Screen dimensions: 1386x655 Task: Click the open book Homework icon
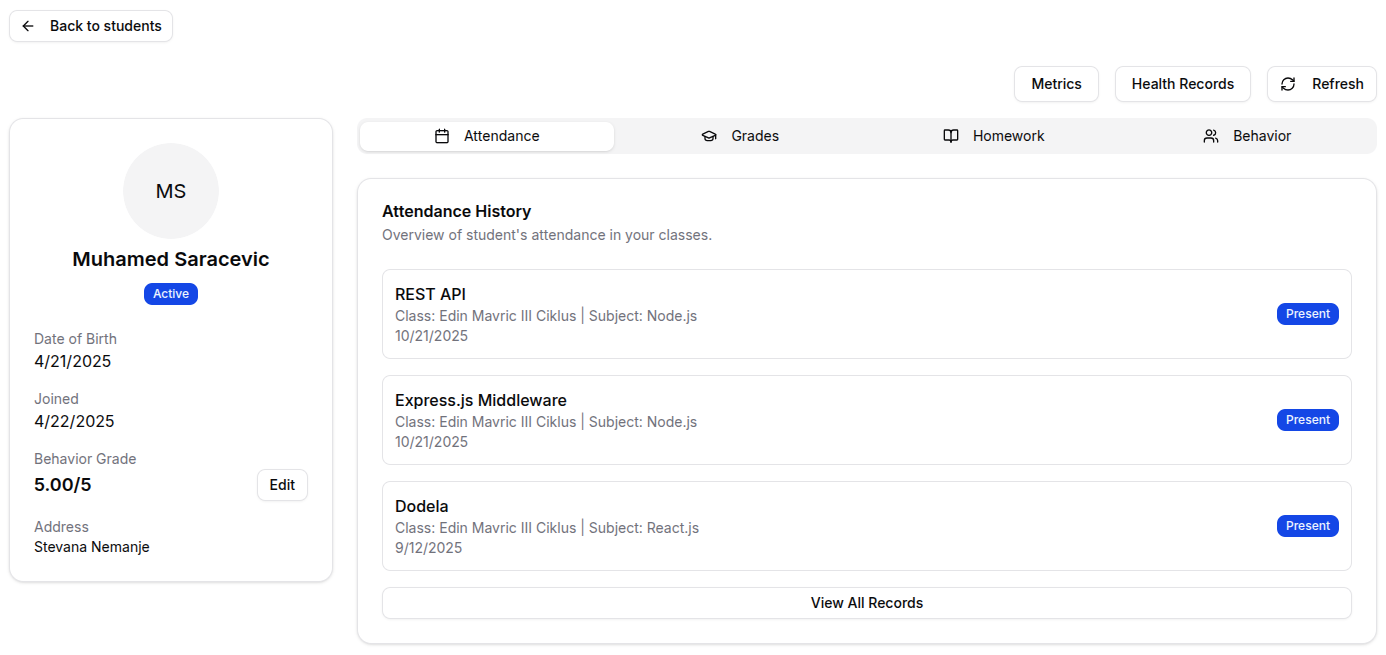[951, 136]
